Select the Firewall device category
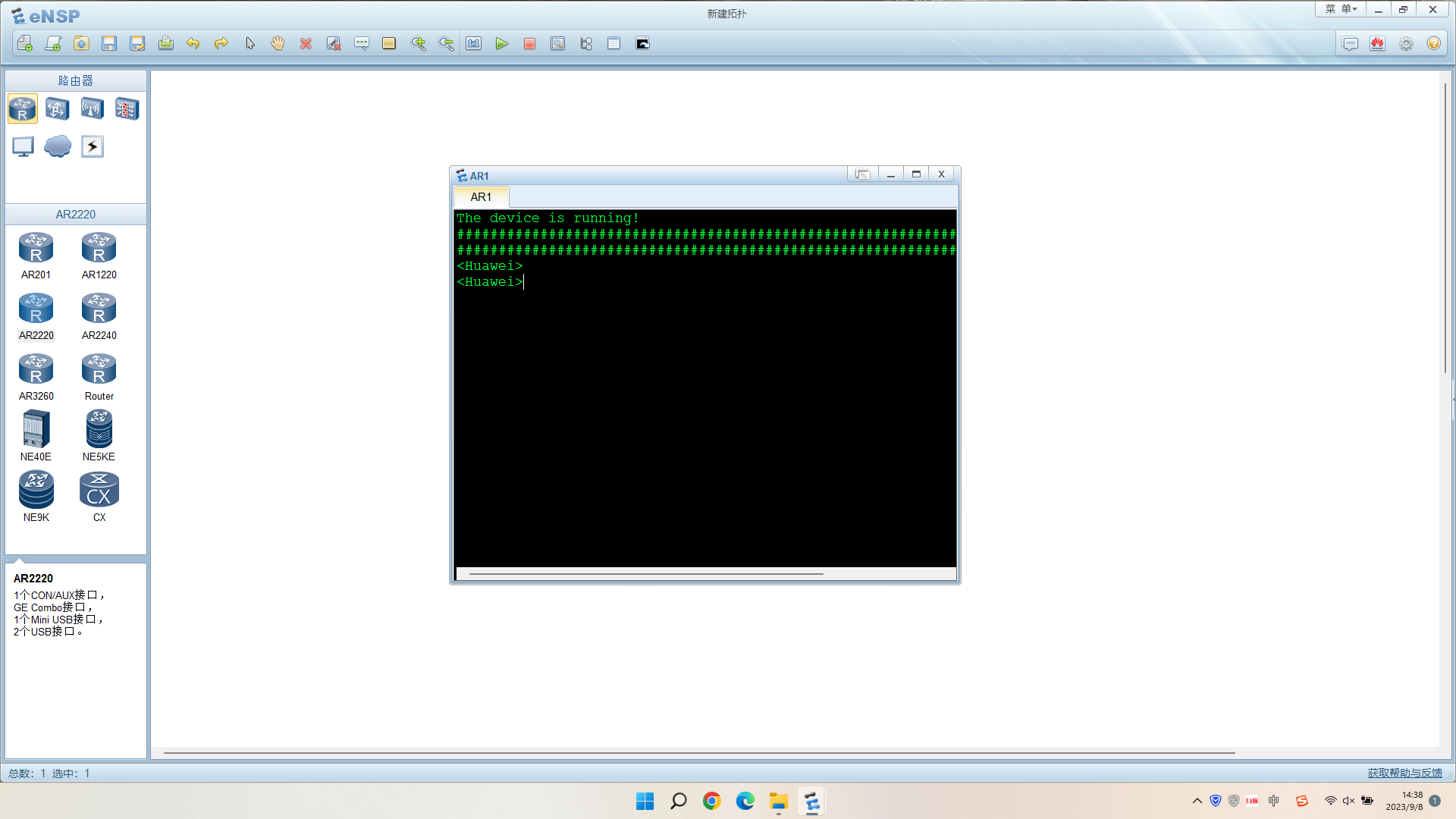The image size is (1456, 819). click(127, 109)
